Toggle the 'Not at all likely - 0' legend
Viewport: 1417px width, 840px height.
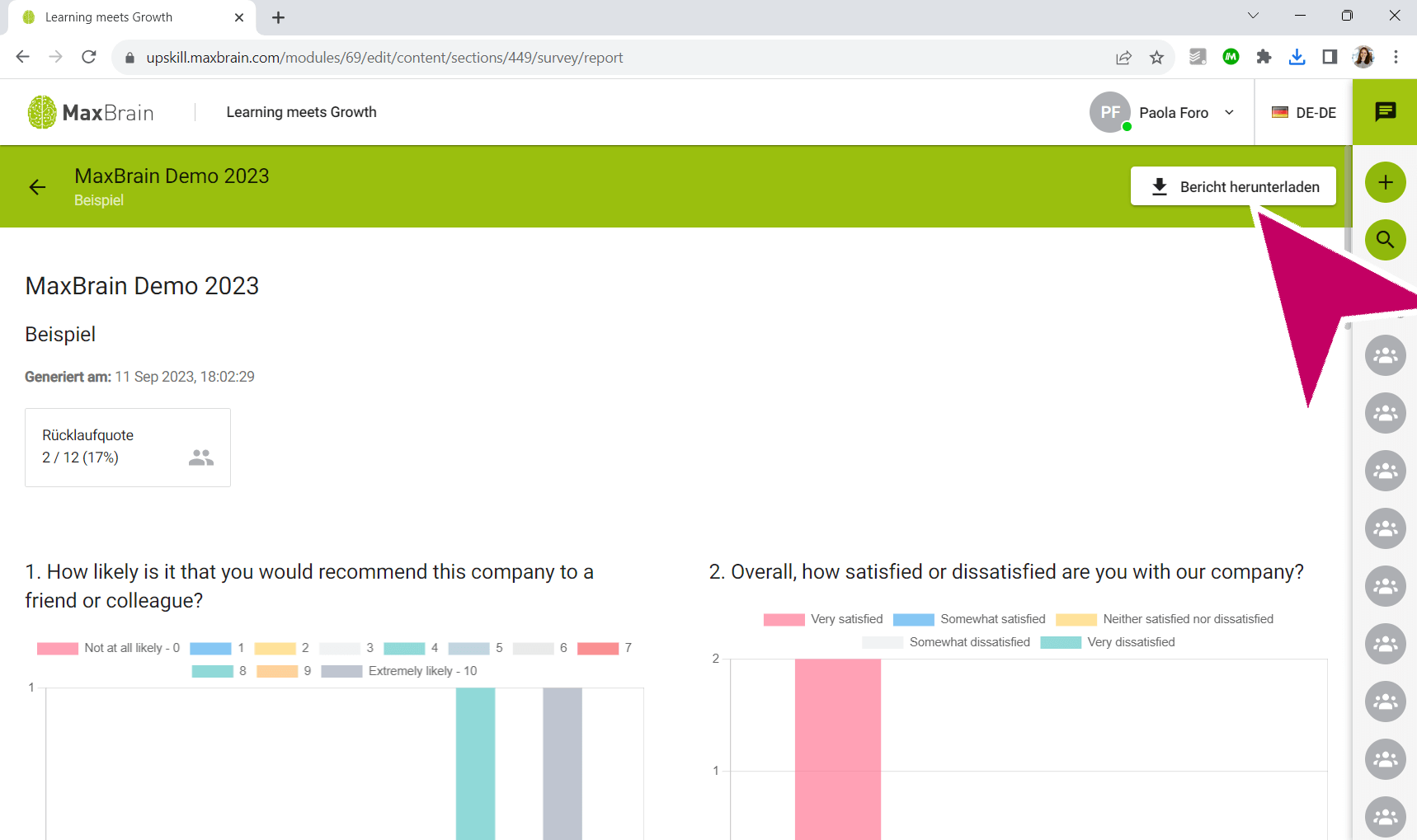[108, 648]
